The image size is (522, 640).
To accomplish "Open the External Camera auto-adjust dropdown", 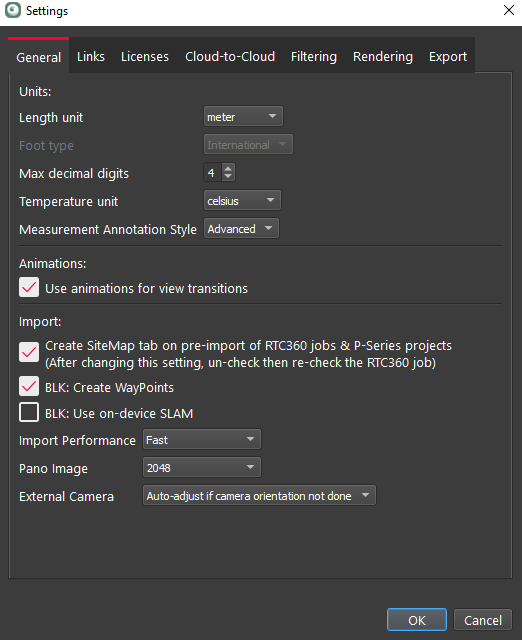I will 259,496.
